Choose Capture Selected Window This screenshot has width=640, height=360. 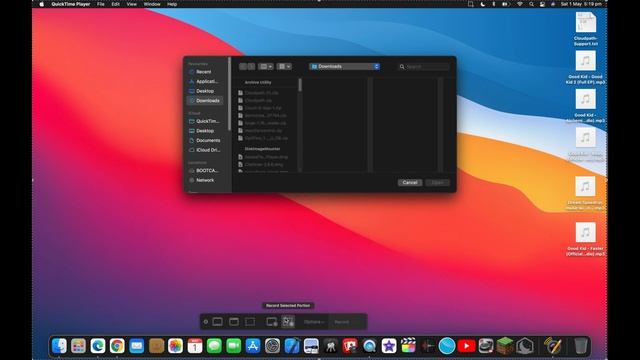click(234, 322)
